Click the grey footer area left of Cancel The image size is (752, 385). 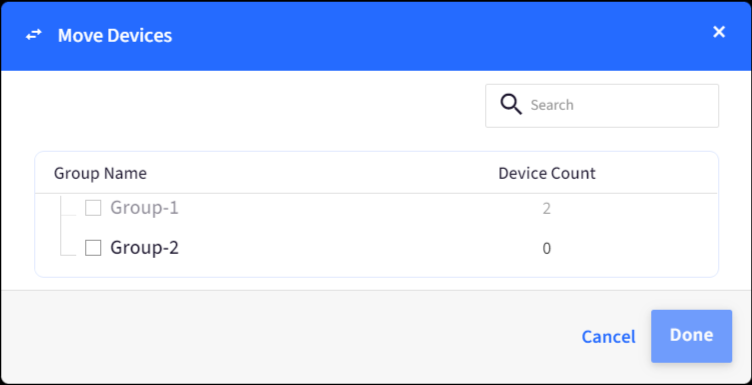click(x=288, y=337)
